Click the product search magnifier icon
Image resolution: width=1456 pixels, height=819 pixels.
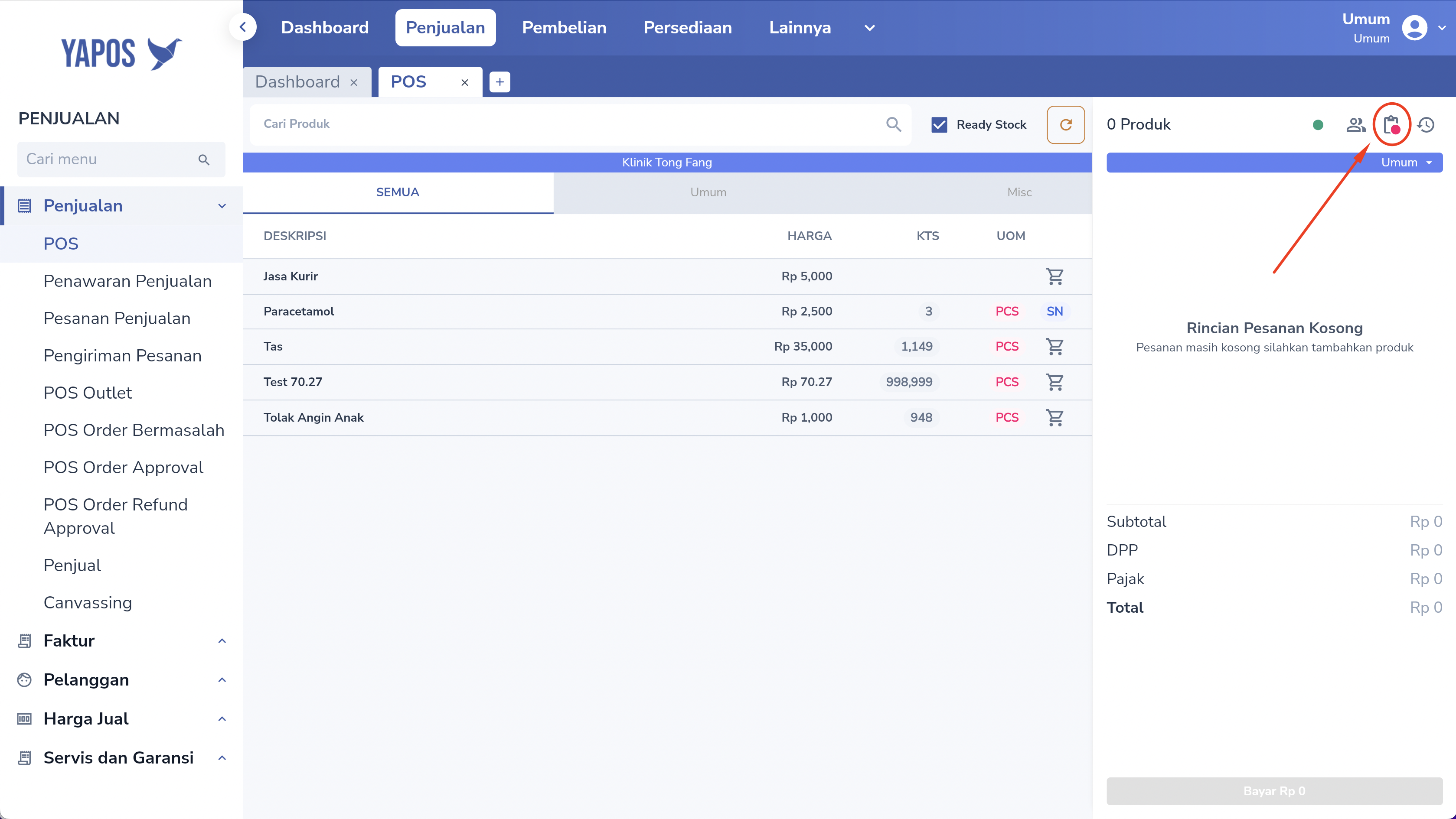(x=894, y=123)
